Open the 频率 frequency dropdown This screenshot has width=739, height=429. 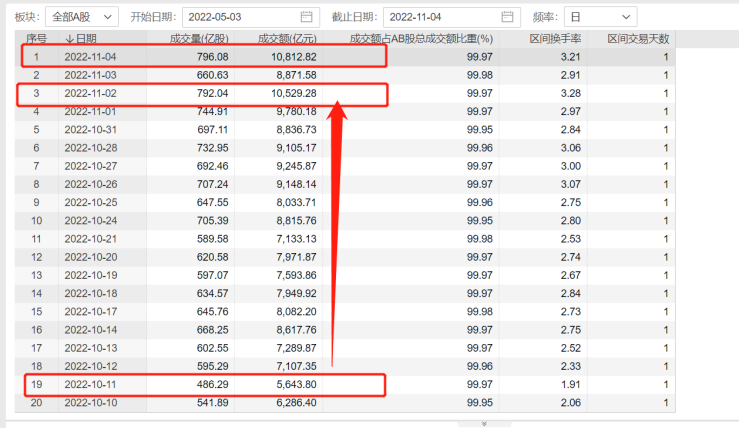tap(599, 17)
